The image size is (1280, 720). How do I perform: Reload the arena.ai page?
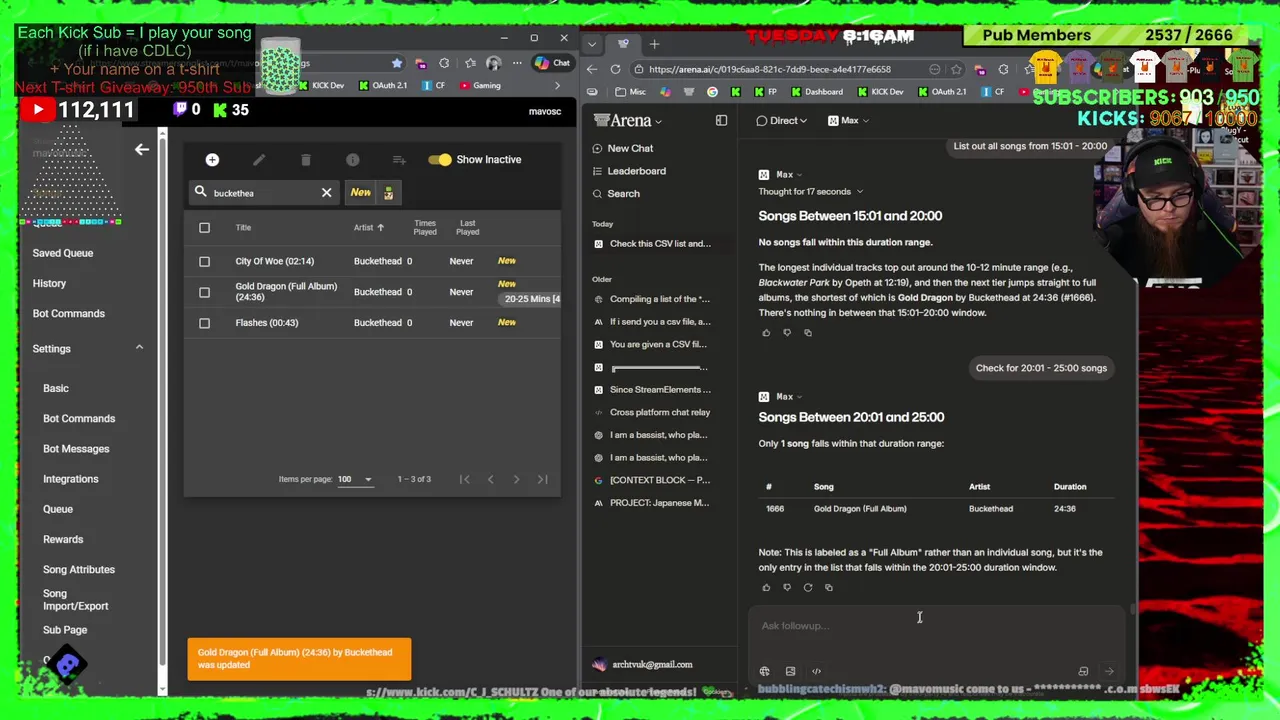point(615,69)
